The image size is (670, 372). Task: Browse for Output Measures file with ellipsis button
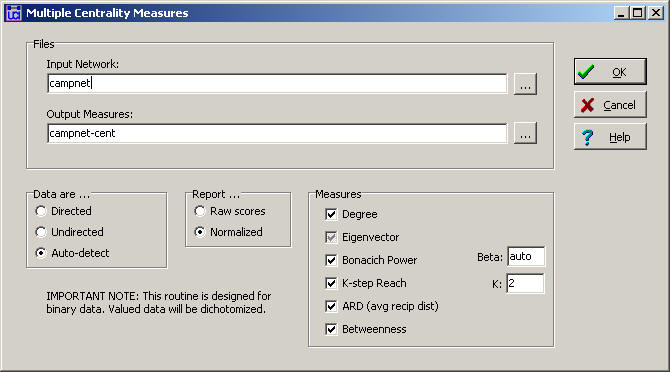pos(525,133)
